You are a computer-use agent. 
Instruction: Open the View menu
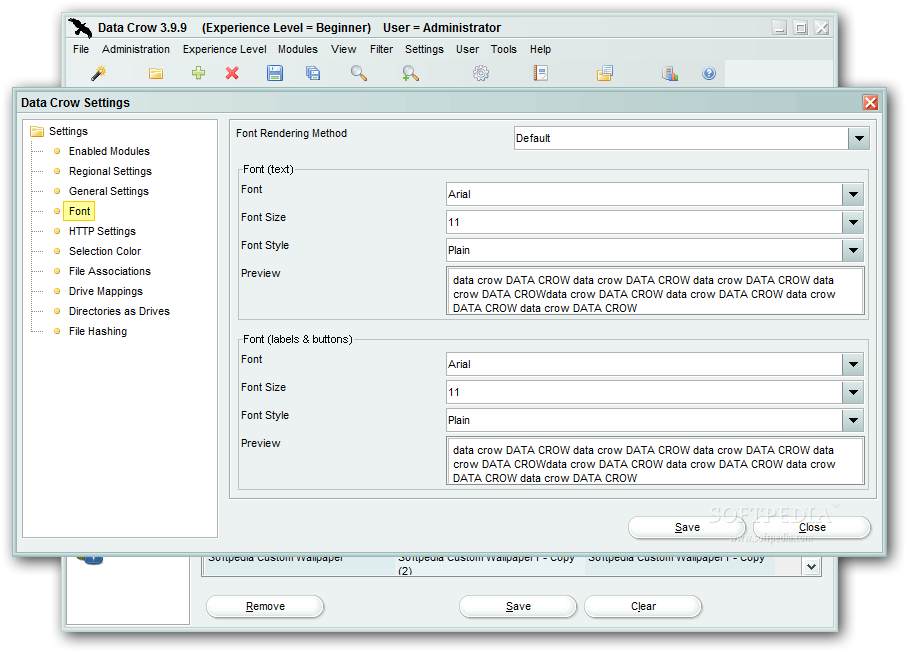coord(344,49)
